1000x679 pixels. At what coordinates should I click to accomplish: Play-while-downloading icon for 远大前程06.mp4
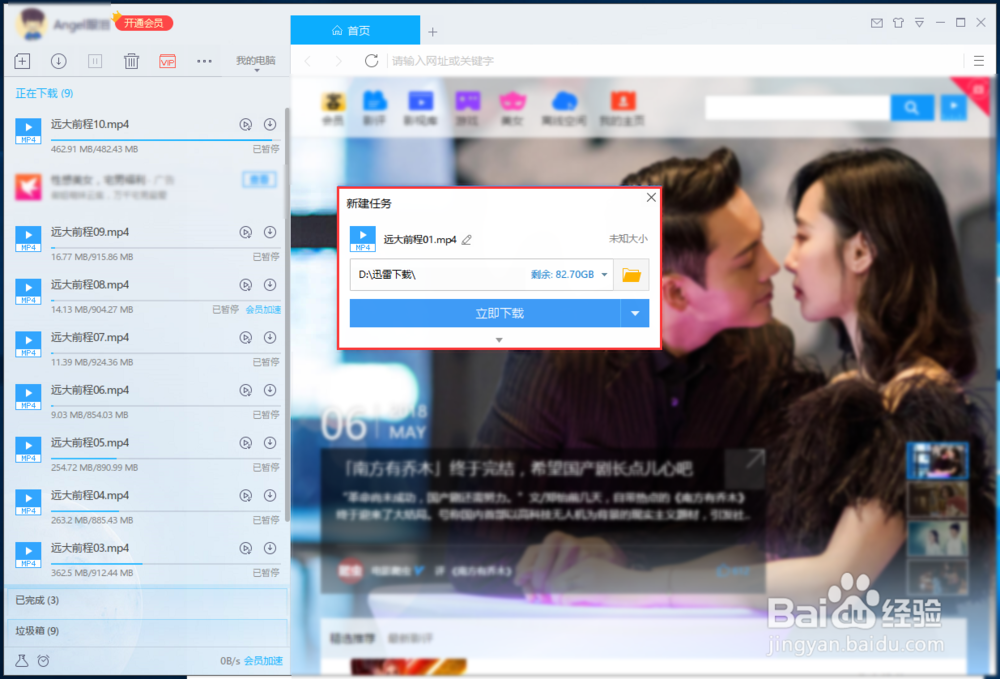[246, 390]
